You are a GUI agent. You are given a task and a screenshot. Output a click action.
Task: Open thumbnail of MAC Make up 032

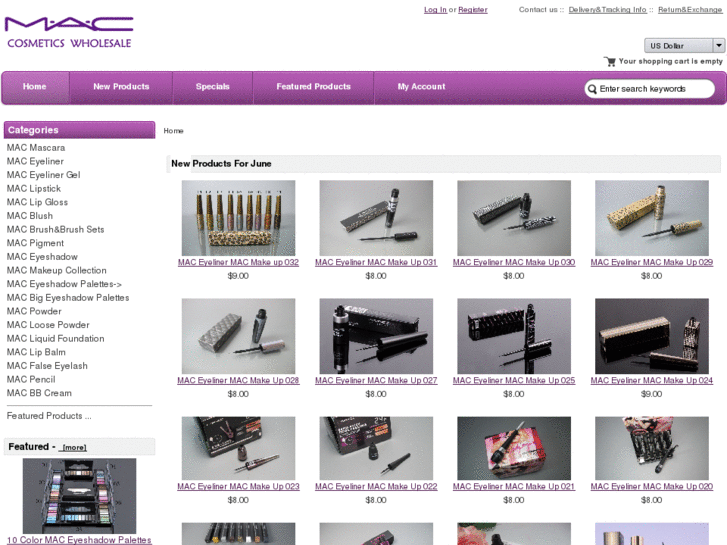pos(238,218)
